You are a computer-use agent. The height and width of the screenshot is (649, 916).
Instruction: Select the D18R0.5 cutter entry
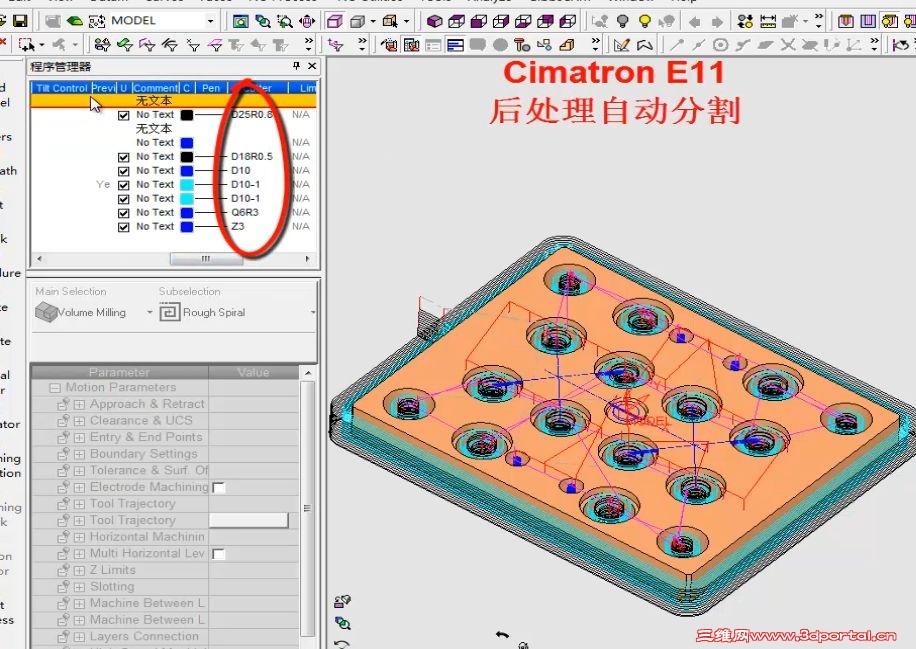click(x=252, y=157)
